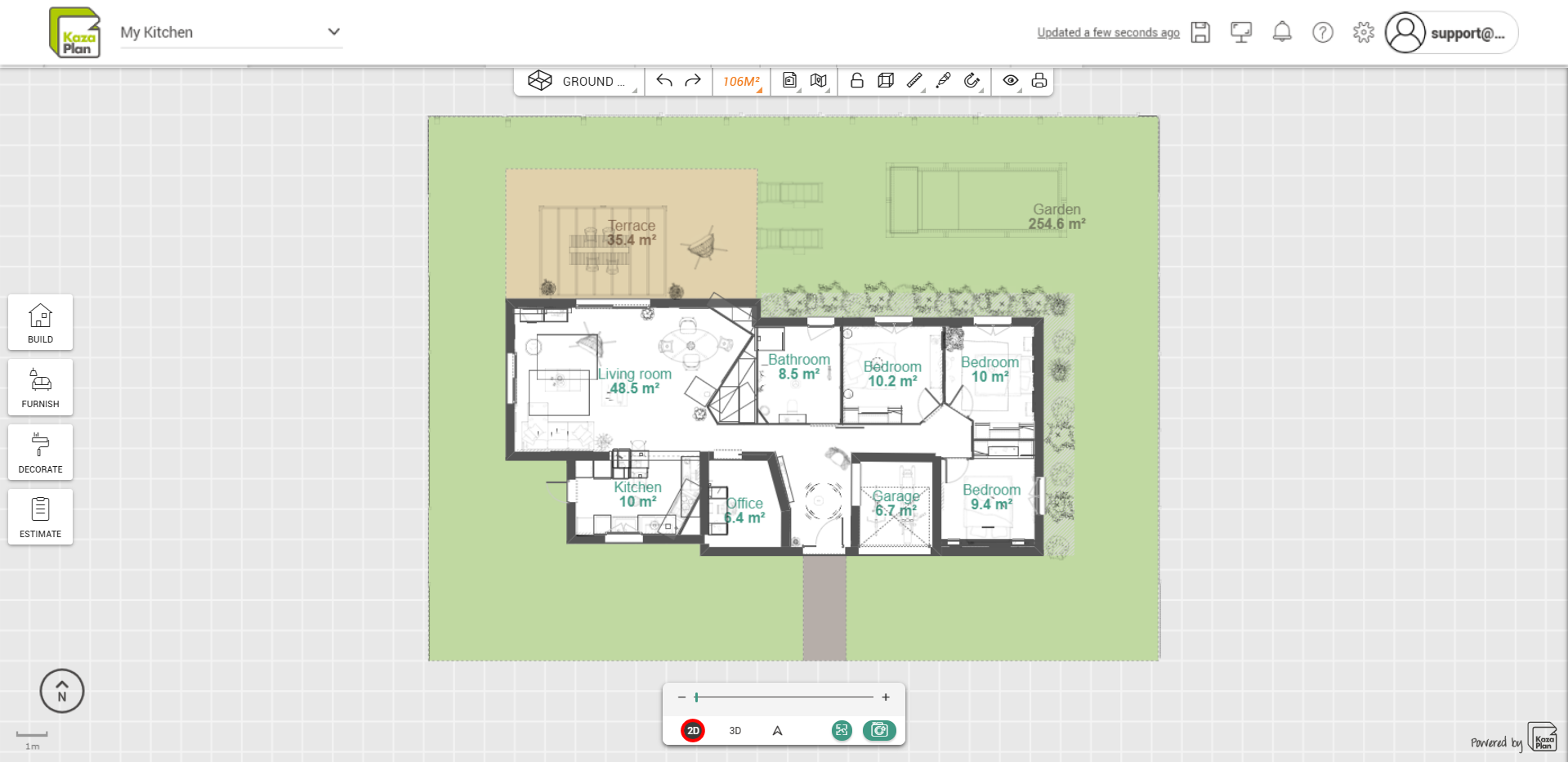Open the help question mark icon
This screenshot has width=1568, height=762.
(1323, 33)
